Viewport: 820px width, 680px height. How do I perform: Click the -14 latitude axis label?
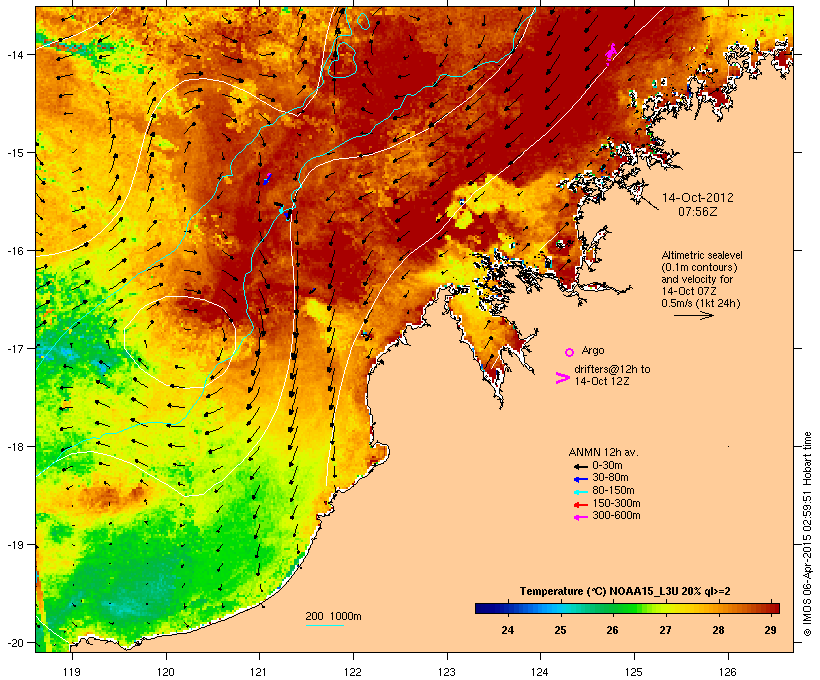14,54
